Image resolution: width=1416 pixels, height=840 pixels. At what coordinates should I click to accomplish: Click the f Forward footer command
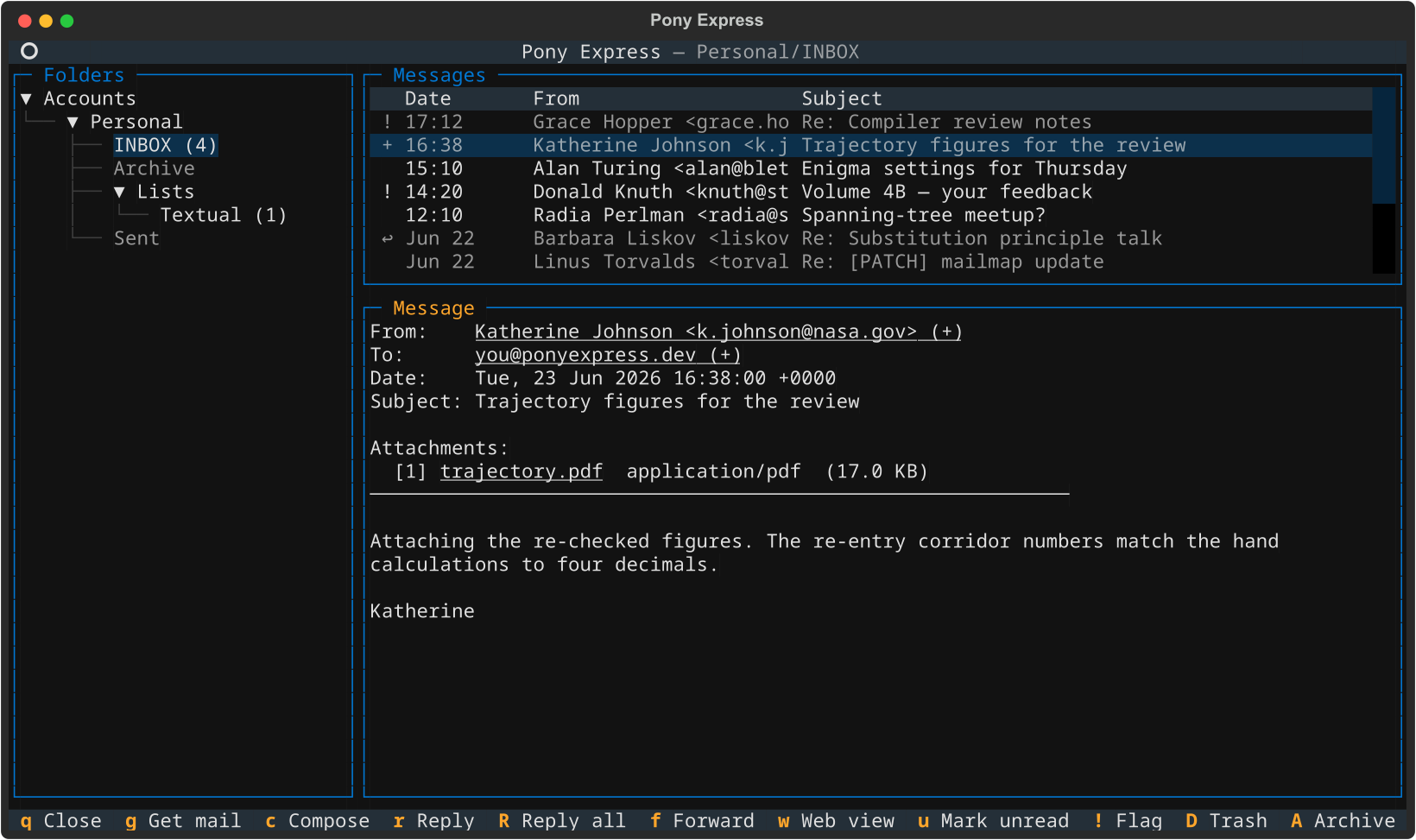click(x=702, y=821)
